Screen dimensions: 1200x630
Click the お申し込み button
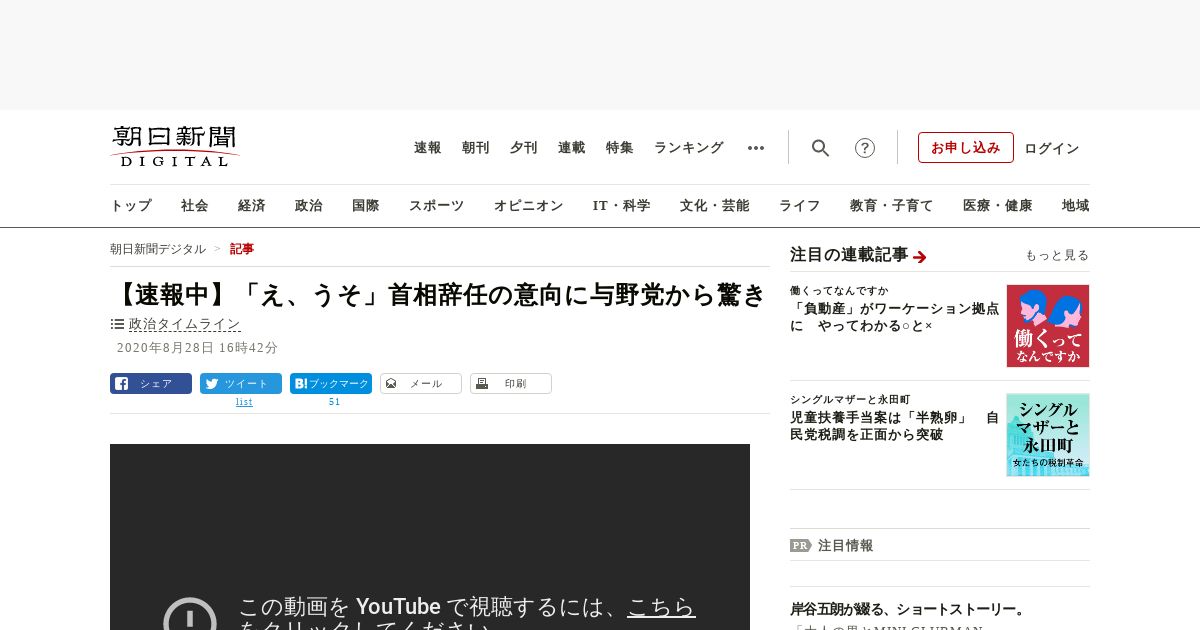click(966, 147)
